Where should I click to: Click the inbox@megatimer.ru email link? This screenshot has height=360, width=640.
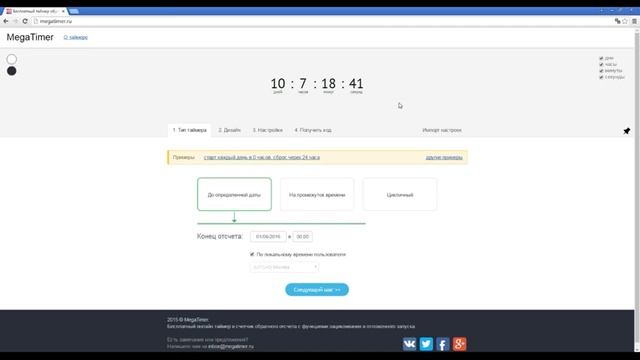pos(231,347)
